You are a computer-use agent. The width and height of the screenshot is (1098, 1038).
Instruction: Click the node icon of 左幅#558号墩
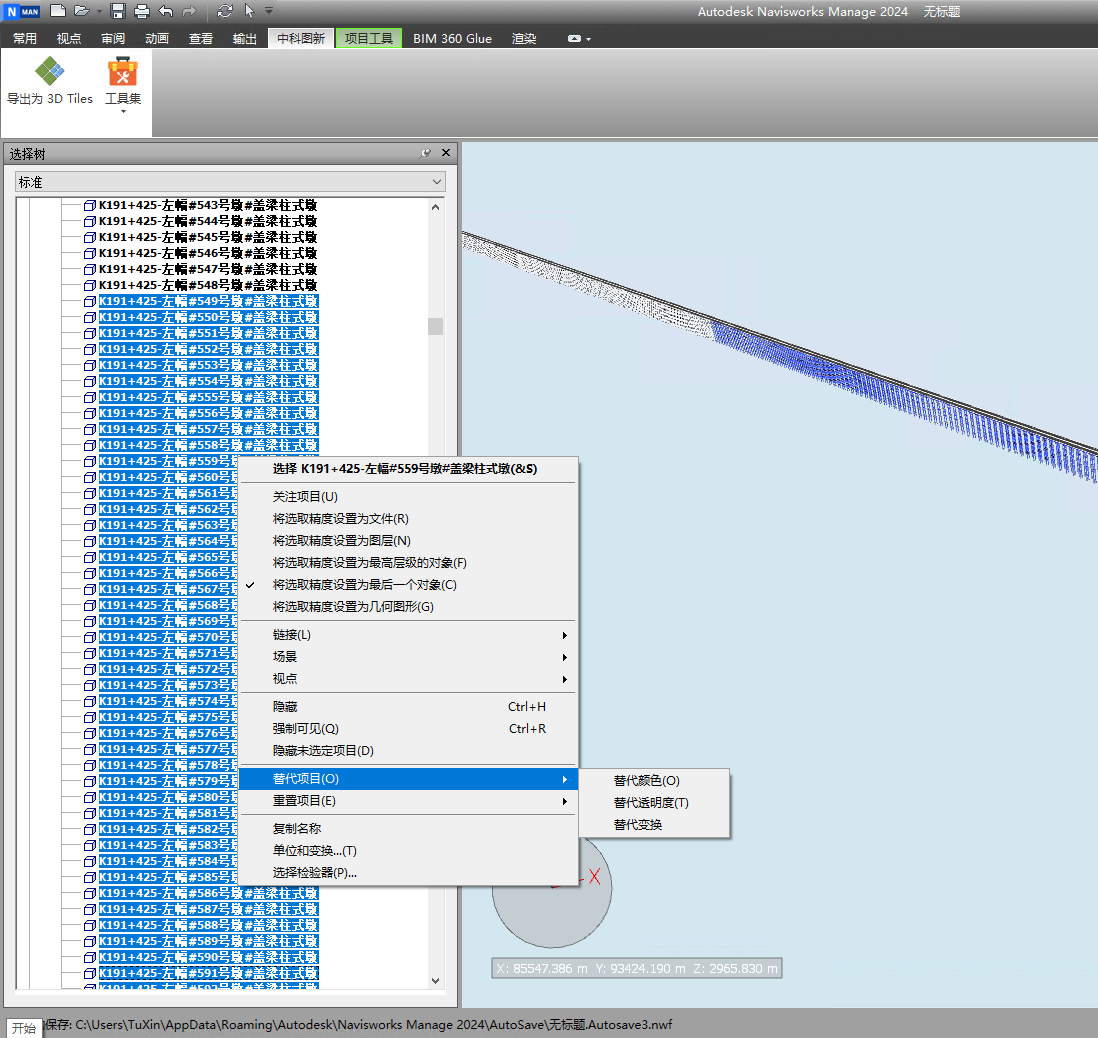click(x=90, y=445)
